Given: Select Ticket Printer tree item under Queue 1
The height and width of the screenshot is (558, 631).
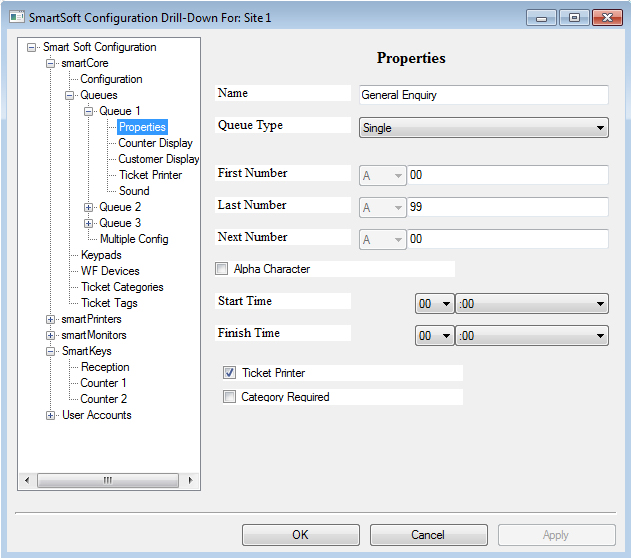Looking at the screenshot, I should 151,175.
